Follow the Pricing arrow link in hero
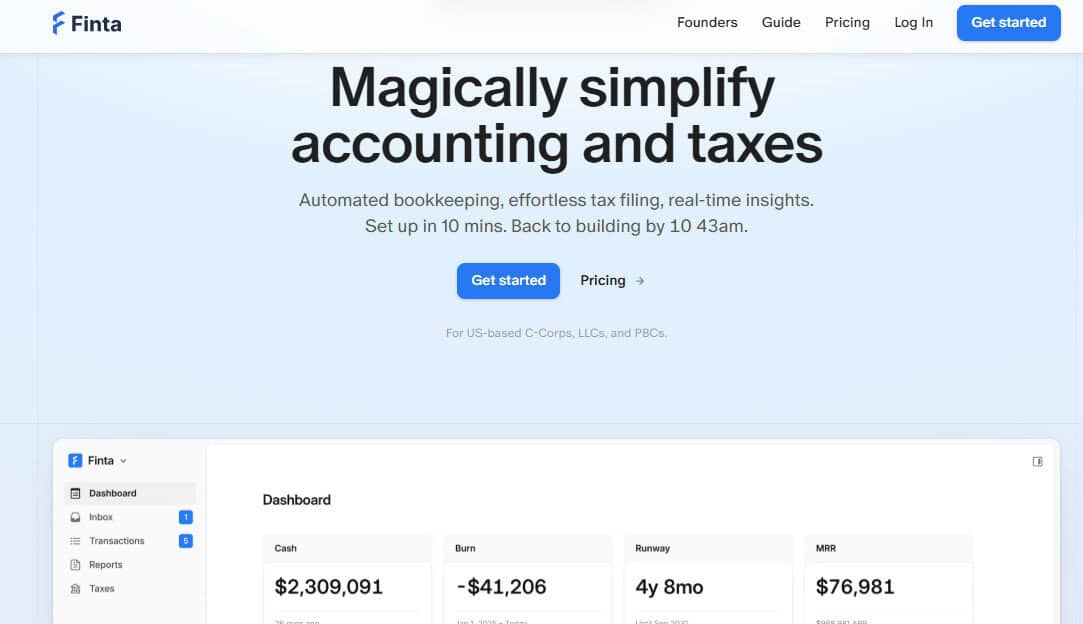 point(612,281)
